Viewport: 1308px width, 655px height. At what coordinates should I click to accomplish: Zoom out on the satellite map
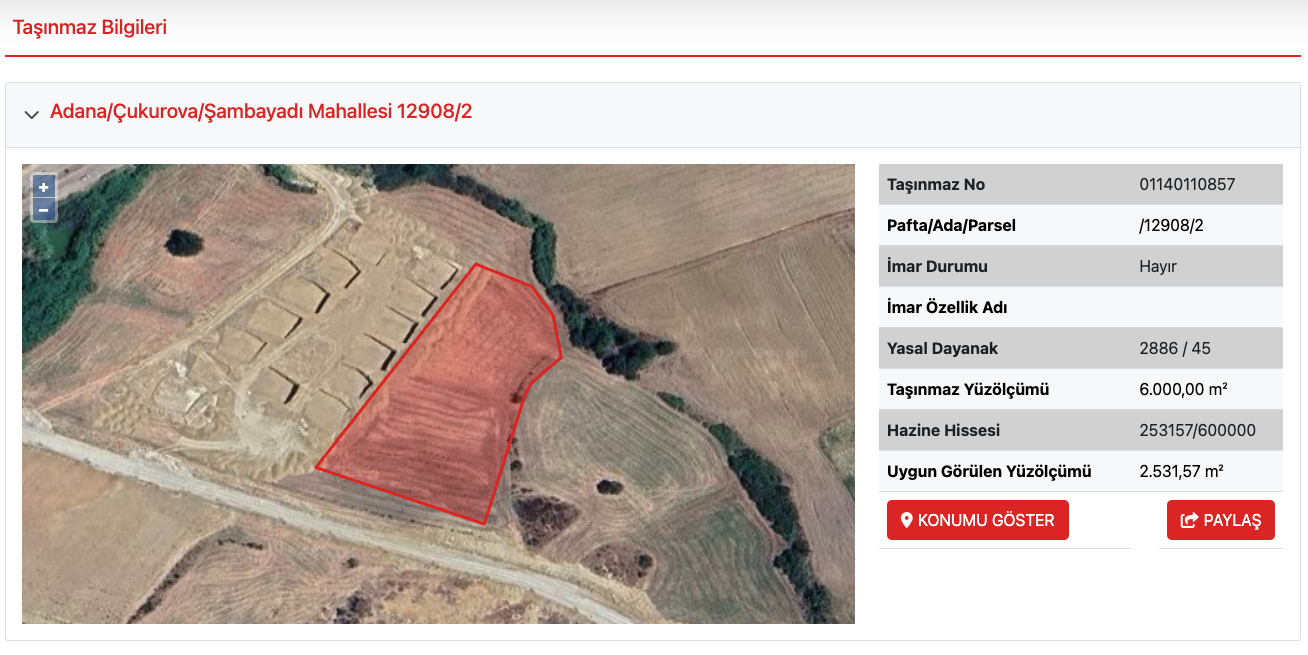pos(44,210)
